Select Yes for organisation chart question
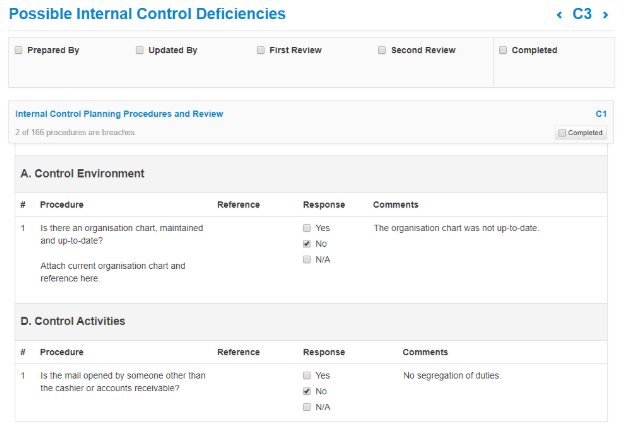This screenshot has height=433, width=626. point(308,228)
